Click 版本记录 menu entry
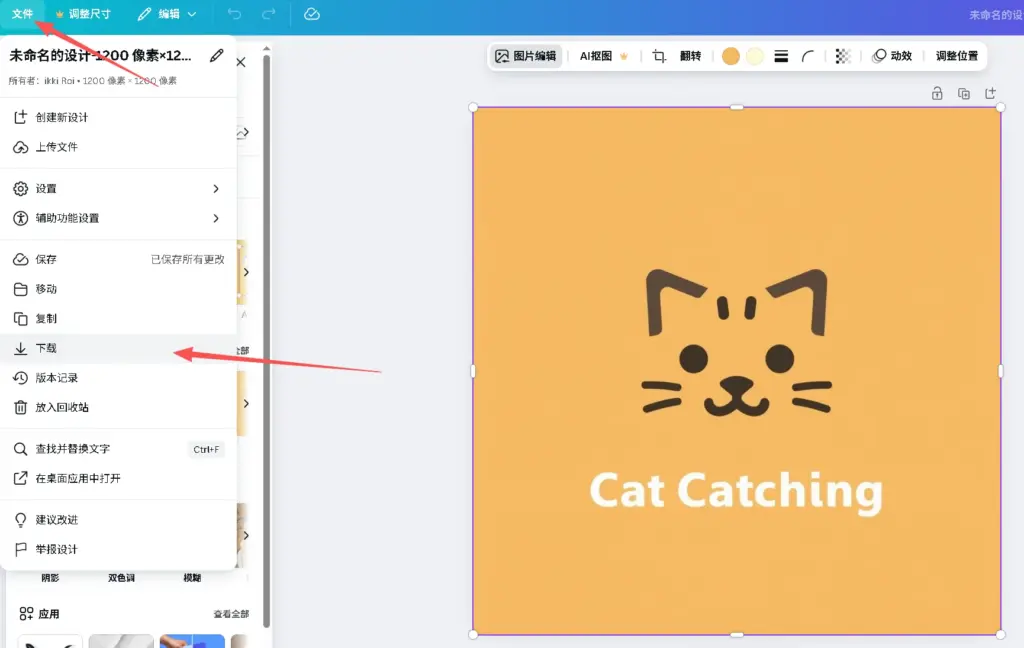 57,378
